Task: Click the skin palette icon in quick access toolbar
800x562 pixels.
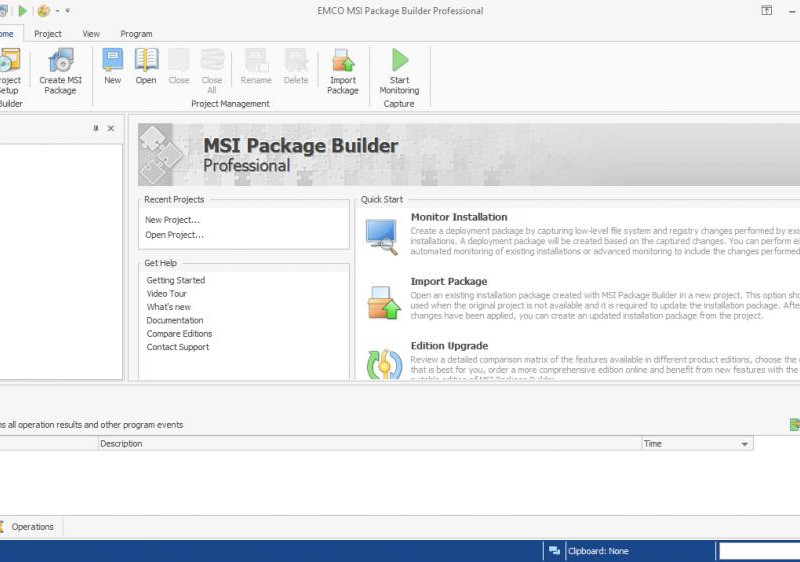Action: point(43,11)
